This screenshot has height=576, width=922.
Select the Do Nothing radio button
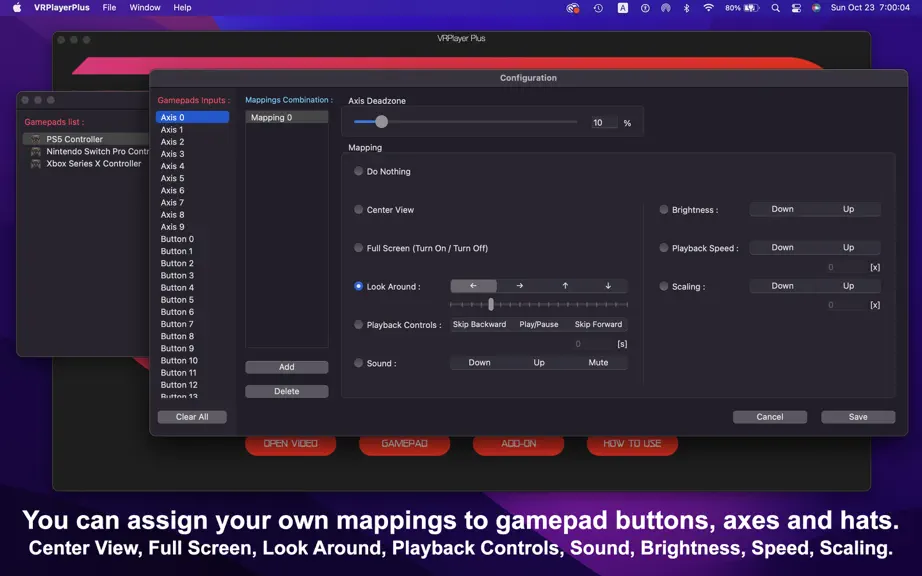(x=358, y=171)
